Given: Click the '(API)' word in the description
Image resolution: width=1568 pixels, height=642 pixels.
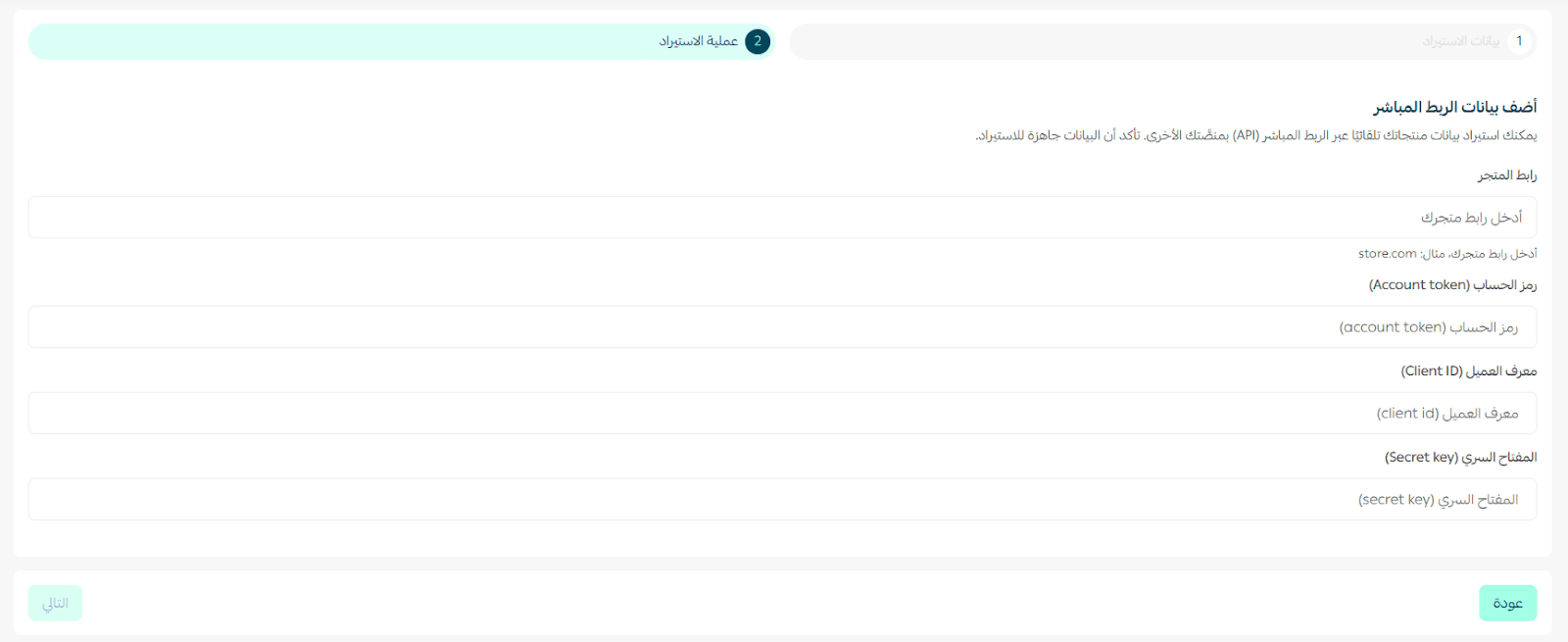Looking at the screenshot, I should (x=1246, y=135).
